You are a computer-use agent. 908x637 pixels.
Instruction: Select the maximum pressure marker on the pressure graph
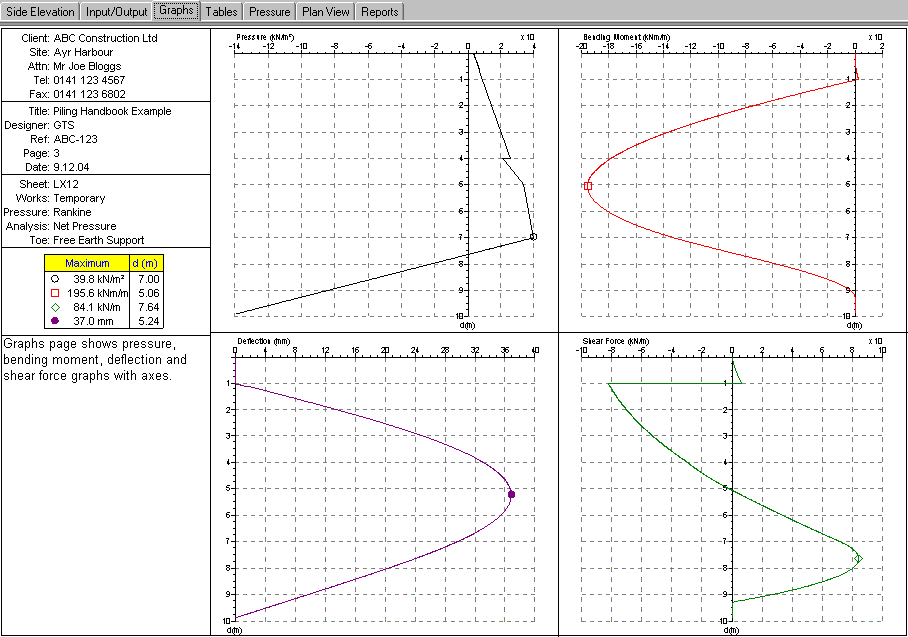point(533,237)
